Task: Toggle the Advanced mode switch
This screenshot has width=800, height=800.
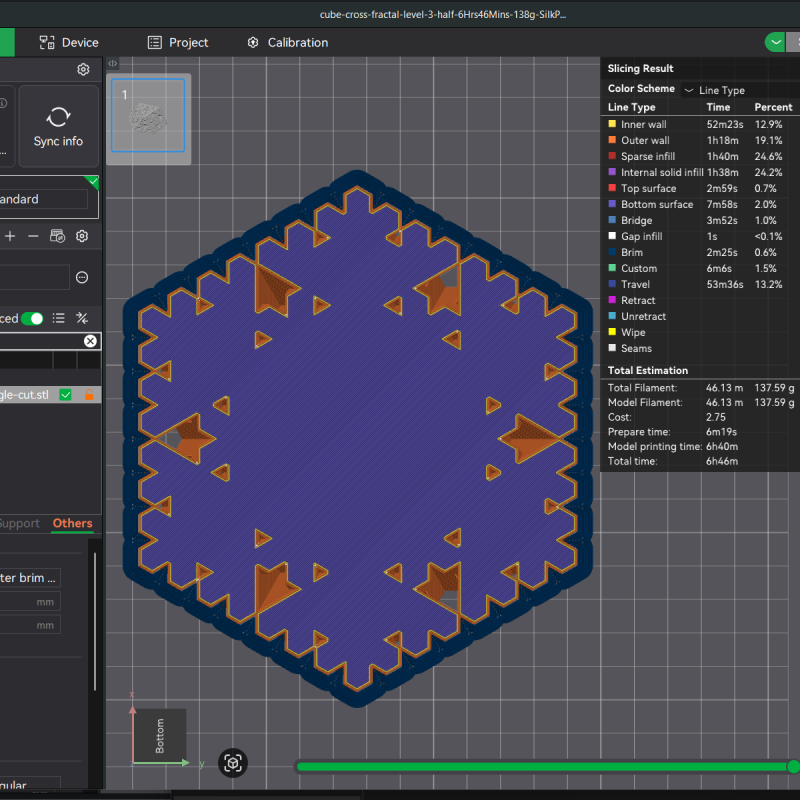Action: pos(30,318)
